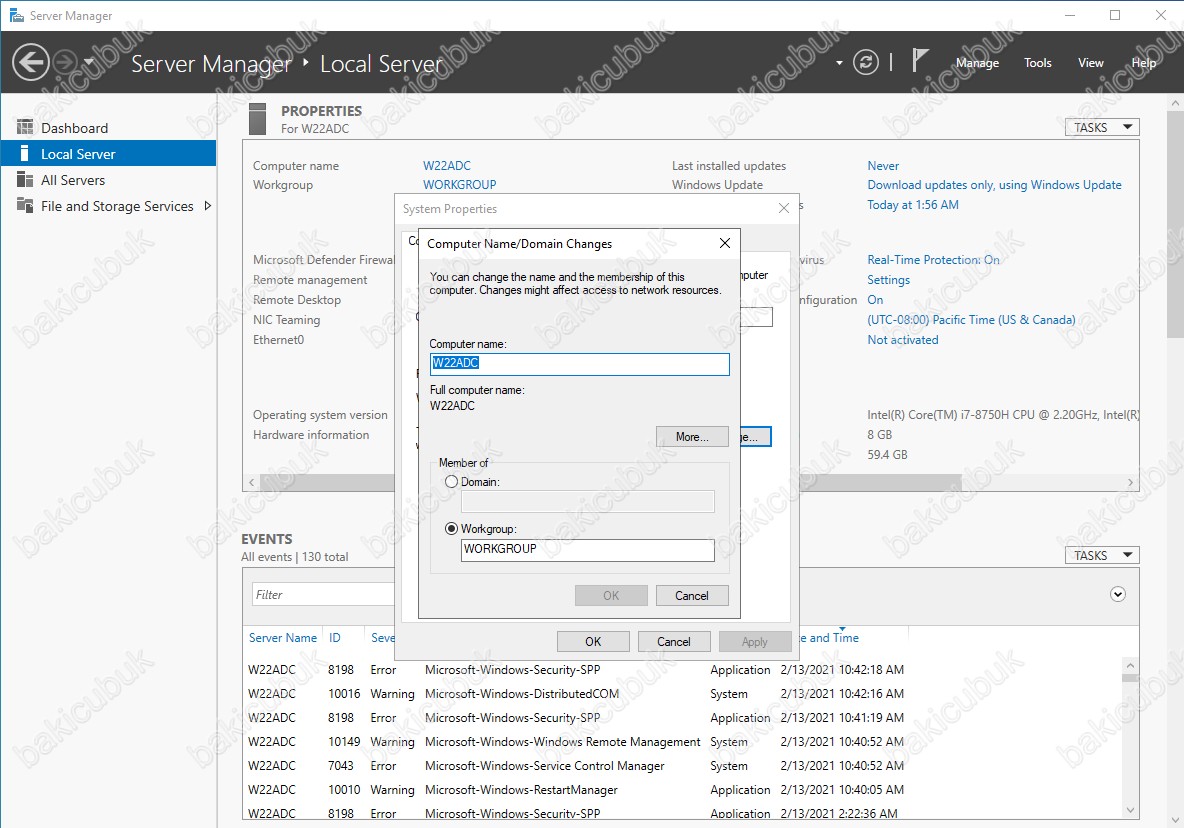Image resolution: width=1184 pixels, height=828 pixels.
Task: Click the forward navigation arrow
Action: 66,62
